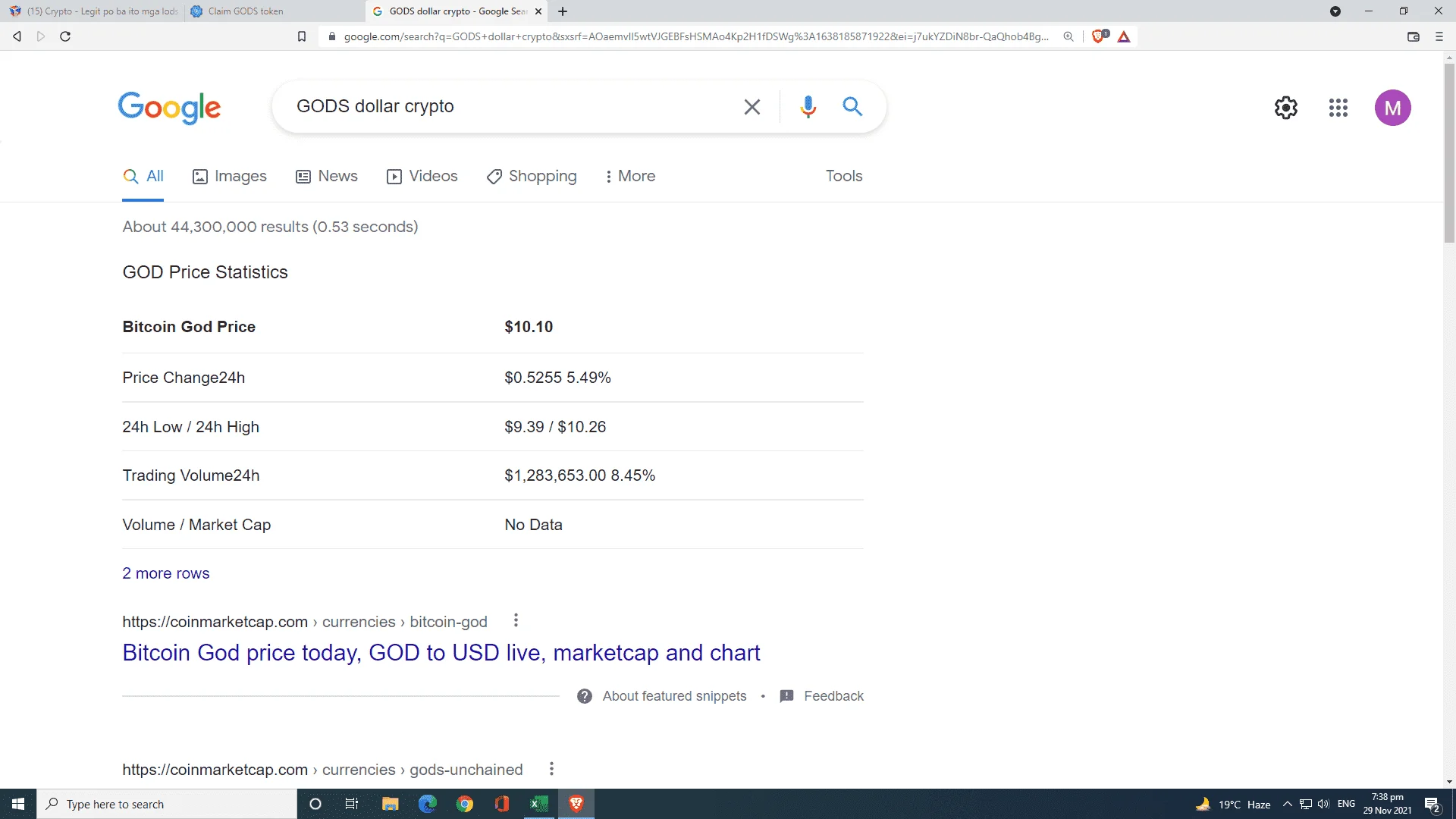1456x819 pixels.
Task: Click Bitcoin God Price value $10.10
Action: (x=529, y=327)
